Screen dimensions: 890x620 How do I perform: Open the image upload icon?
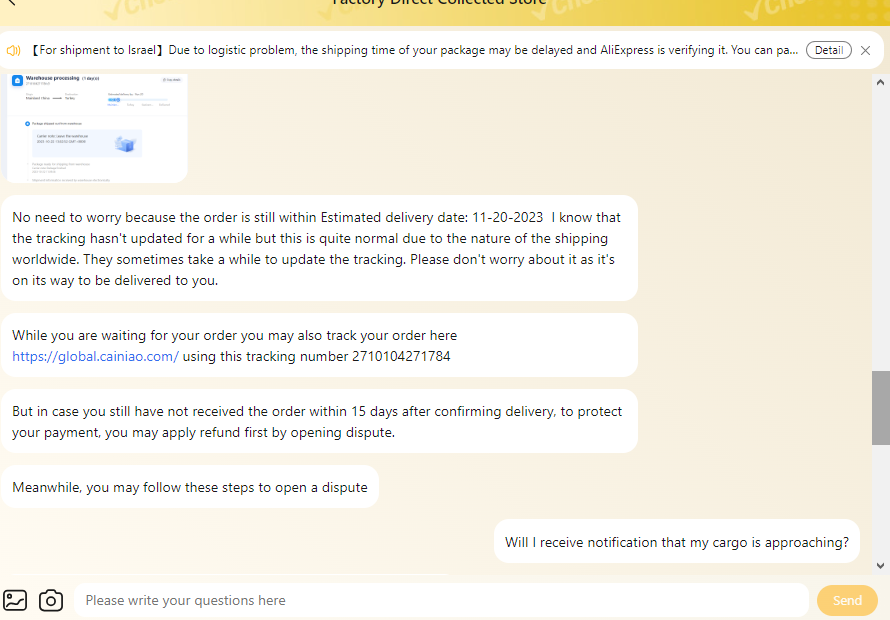coord(15,600)
